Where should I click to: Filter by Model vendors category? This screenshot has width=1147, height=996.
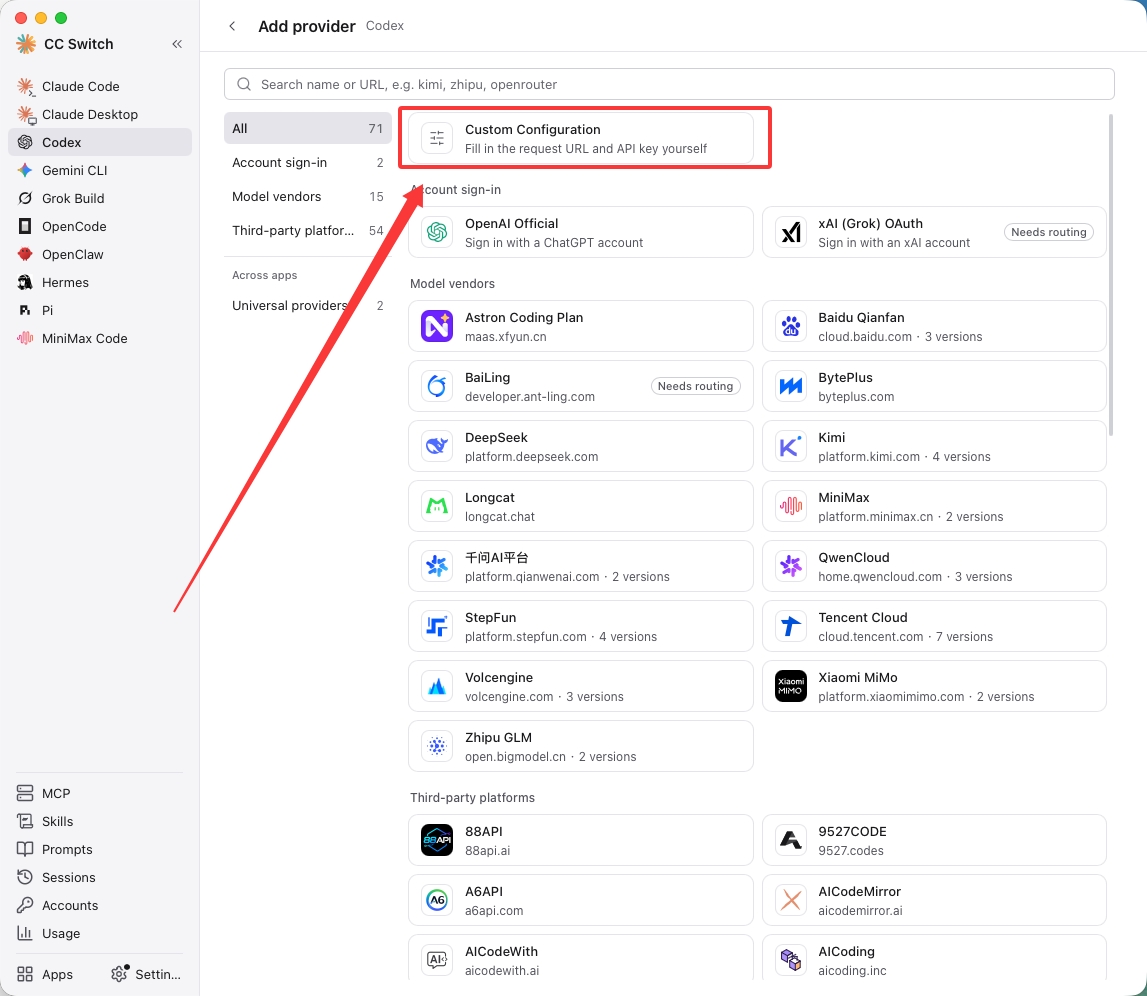307,196
